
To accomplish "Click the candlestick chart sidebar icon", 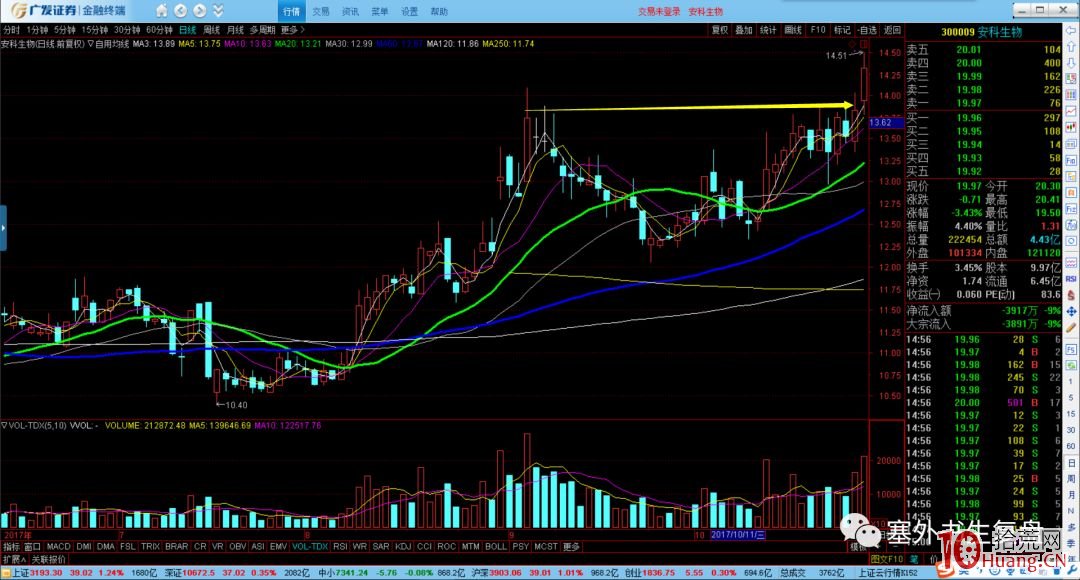I will [x=1072, y=128].
